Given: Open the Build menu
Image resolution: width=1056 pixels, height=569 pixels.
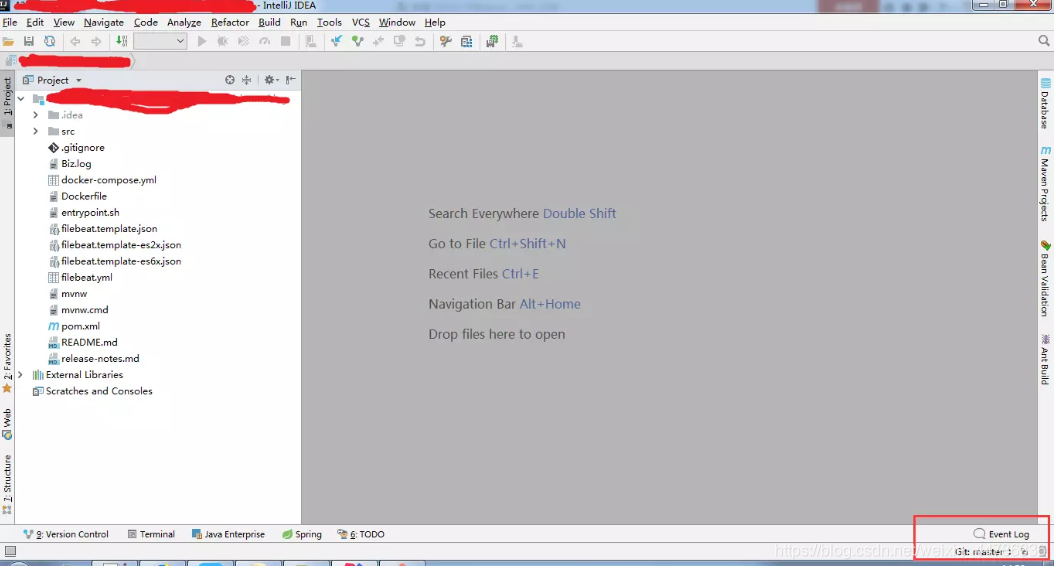Looking at the screenshot, I should tap(269, 22).
